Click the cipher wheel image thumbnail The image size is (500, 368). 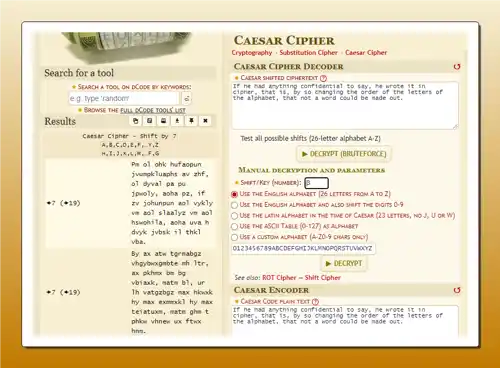tap(127, 47)
